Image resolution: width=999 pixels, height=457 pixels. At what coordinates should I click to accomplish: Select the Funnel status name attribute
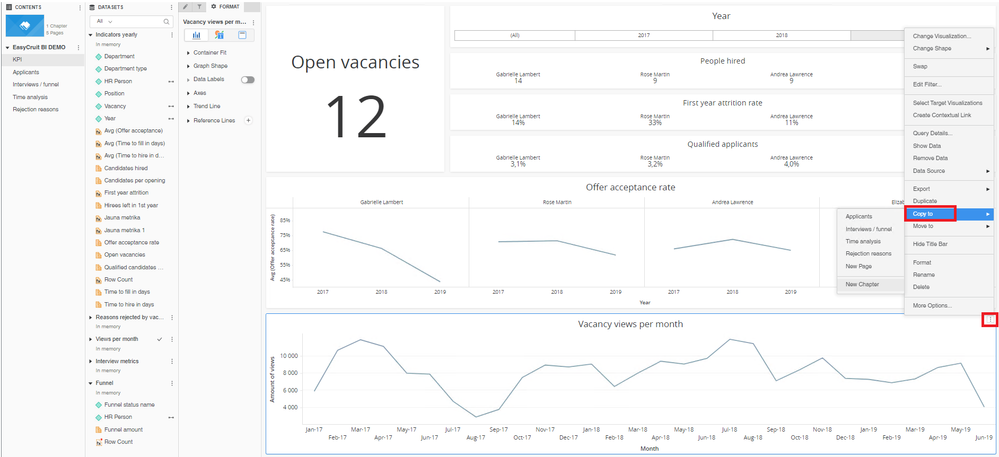(129, 405)
